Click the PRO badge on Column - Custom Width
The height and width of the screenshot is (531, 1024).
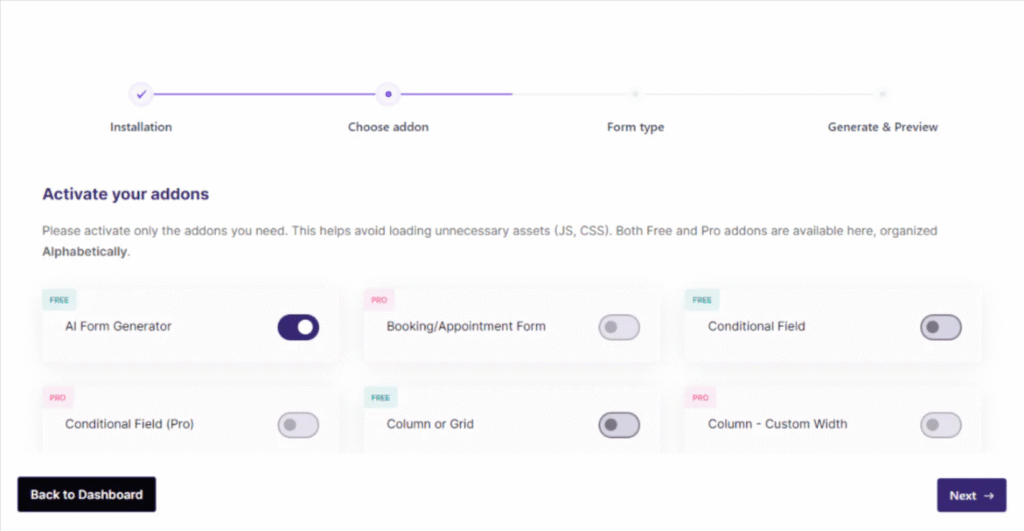pos(700,397)
